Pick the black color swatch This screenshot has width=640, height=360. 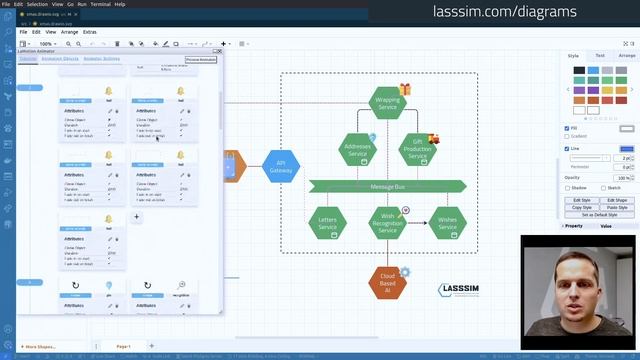579,70
